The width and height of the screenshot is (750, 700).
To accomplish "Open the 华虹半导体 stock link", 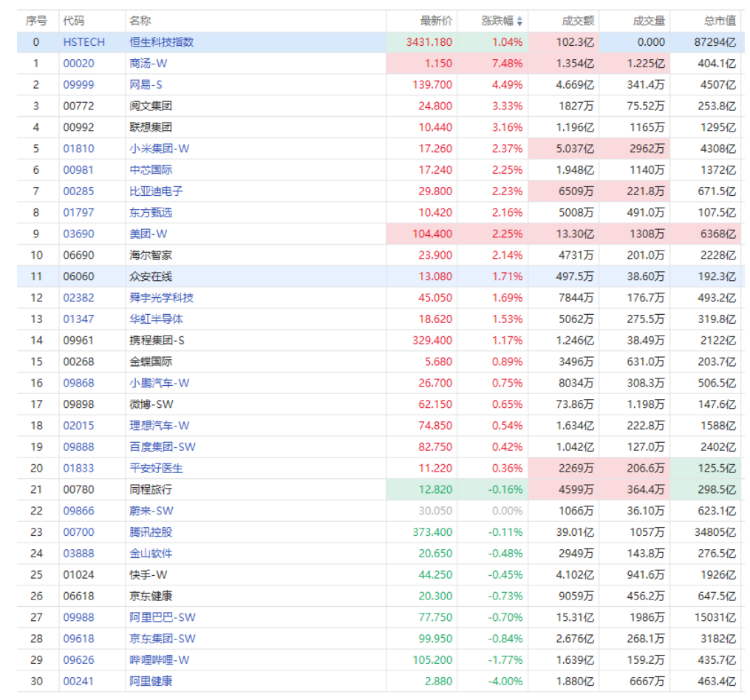I will [x=156, y=319].
